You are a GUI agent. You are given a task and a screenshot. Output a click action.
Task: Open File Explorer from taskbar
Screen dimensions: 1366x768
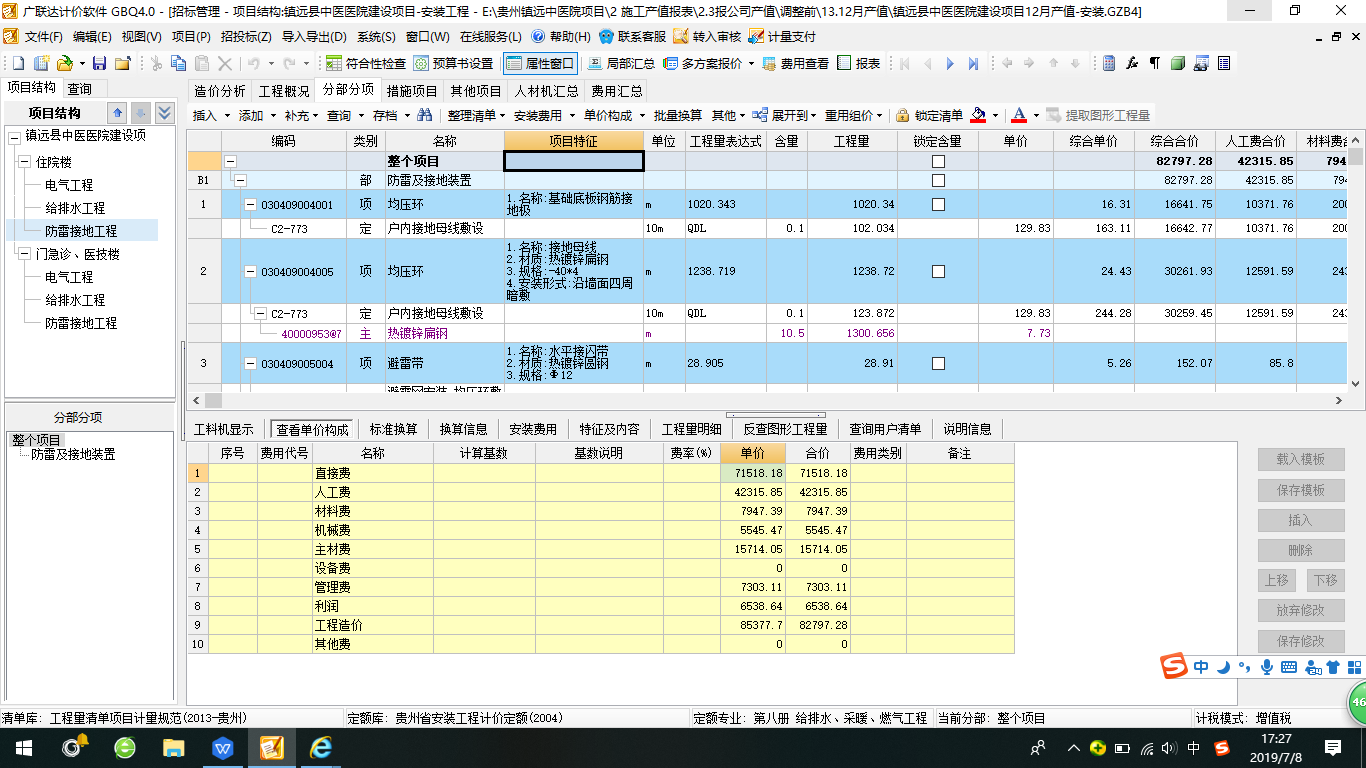pyautogui.click(x=174, y=747)
